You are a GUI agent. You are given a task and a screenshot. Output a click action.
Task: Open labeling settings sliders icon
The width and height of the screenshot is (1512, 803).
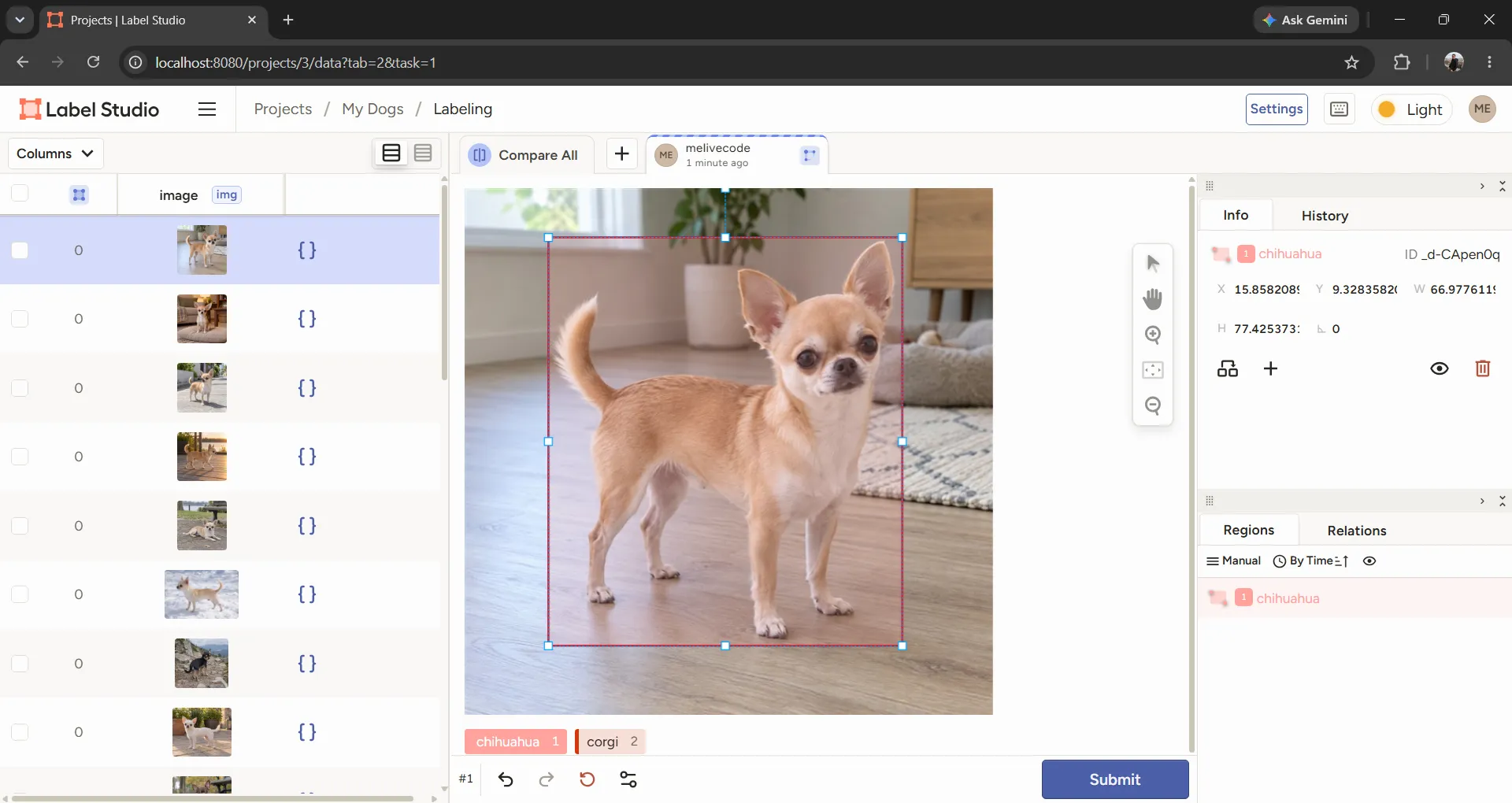628,779
